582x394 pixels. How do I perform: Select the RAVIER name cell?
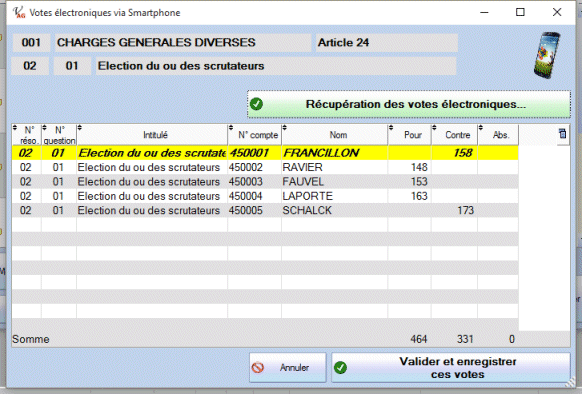tap(335, 167)
